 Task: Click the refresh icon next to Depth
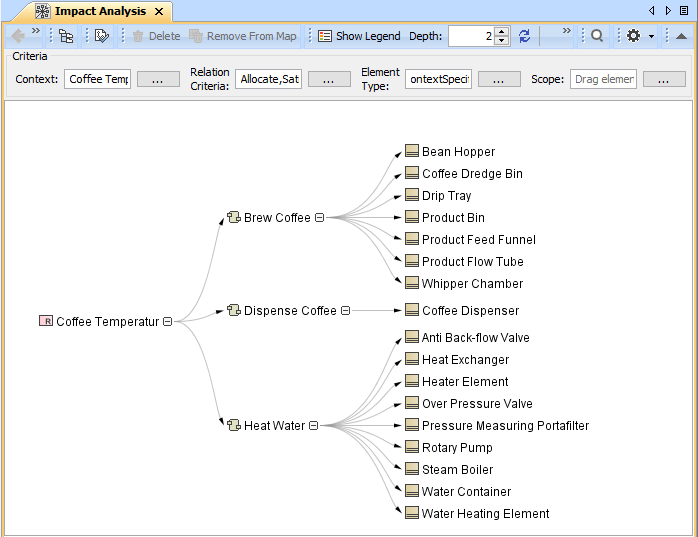point(524,36)
